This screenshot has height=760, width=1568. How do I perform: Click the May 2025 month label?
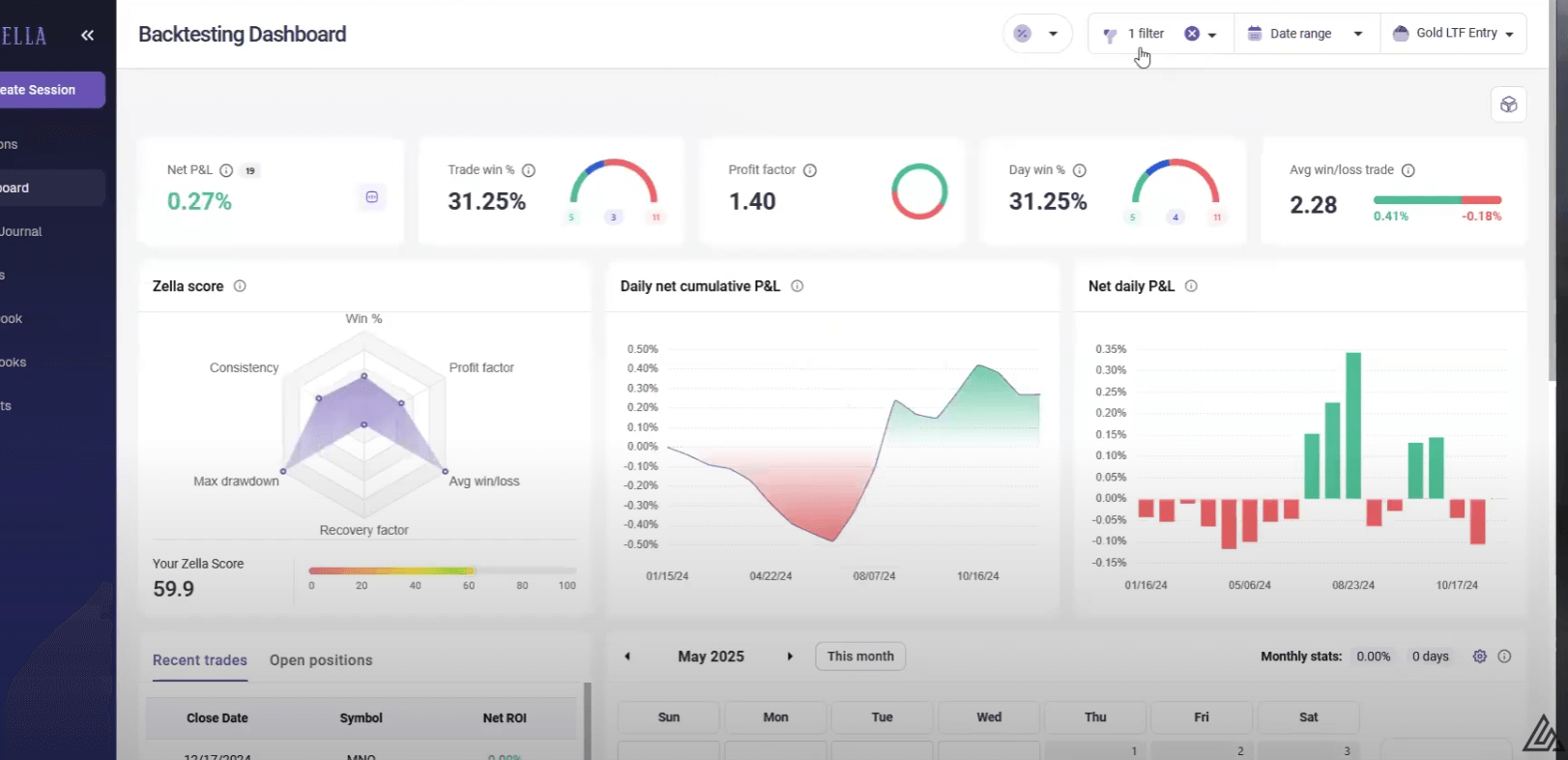tap(711, 657)
